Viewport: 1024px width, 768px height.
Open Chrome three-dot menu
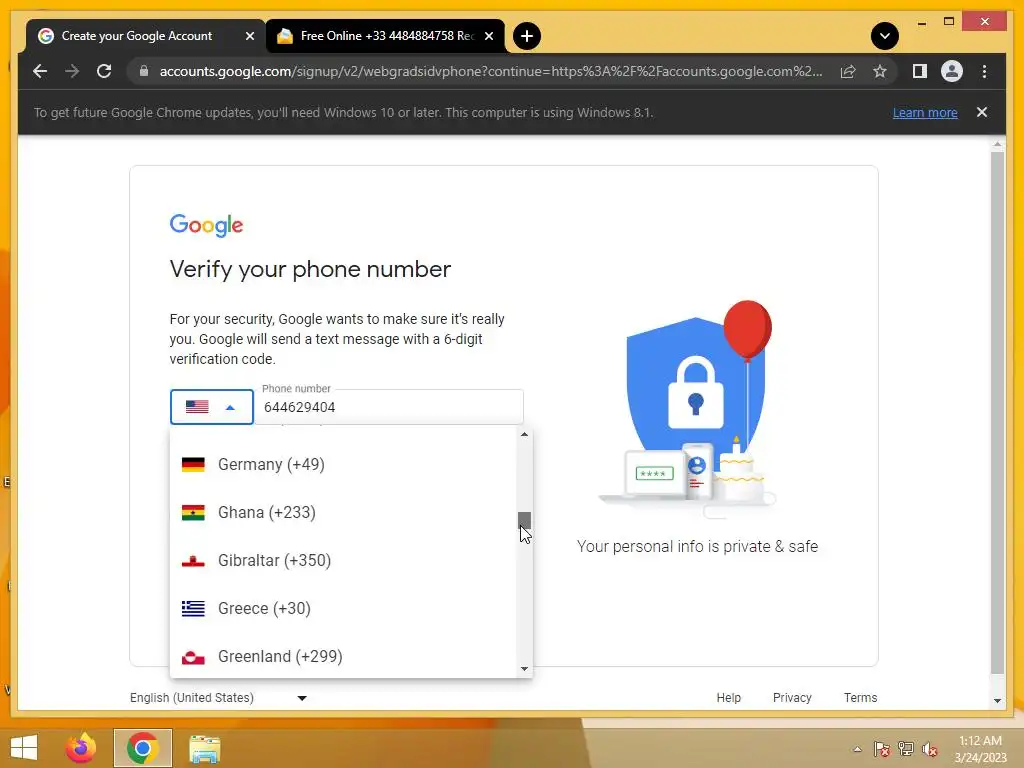tap(984, 71)
